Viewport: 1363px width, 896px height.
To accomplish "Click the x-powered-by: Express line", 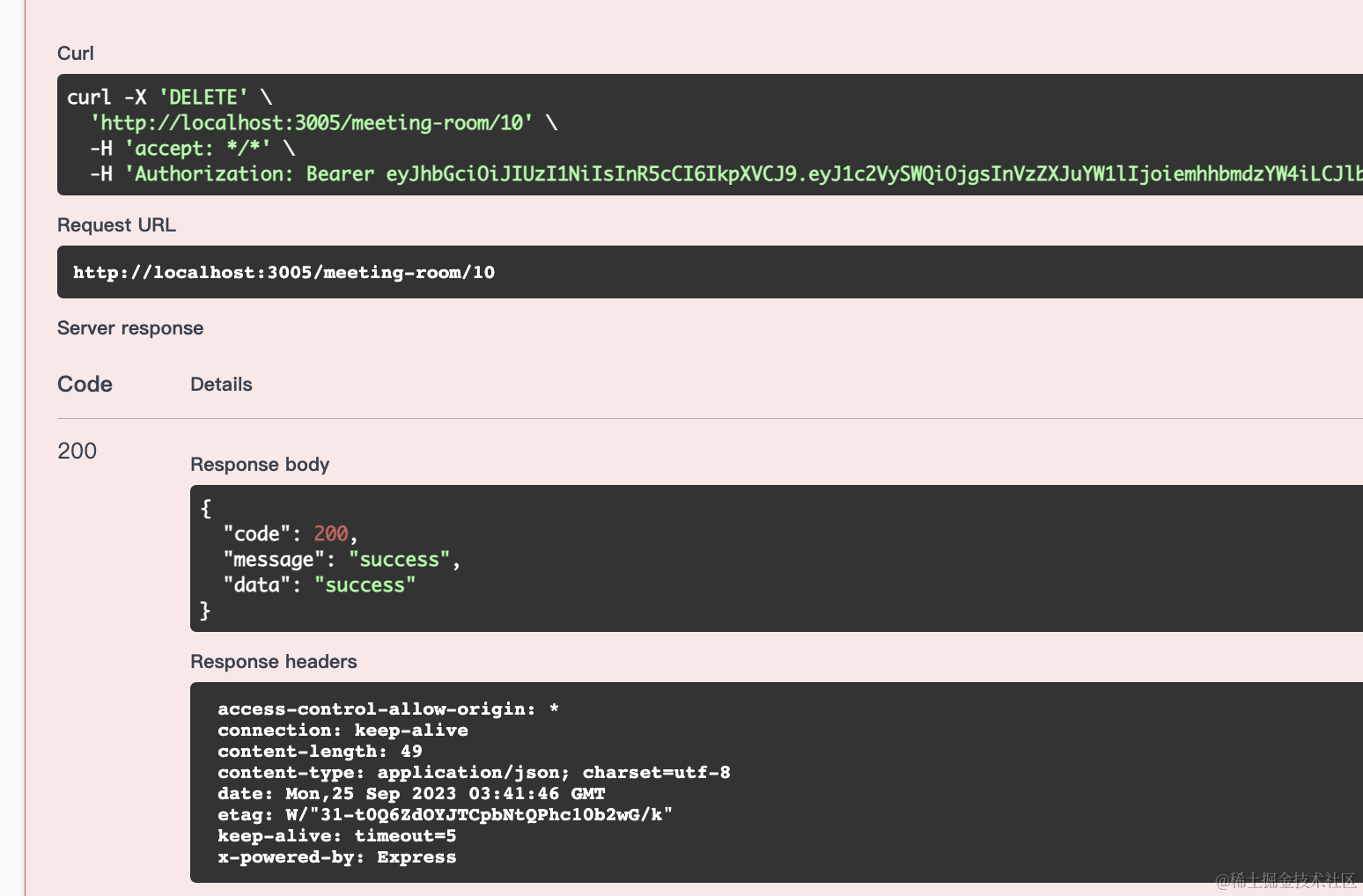I will click(x=336, y=857).
